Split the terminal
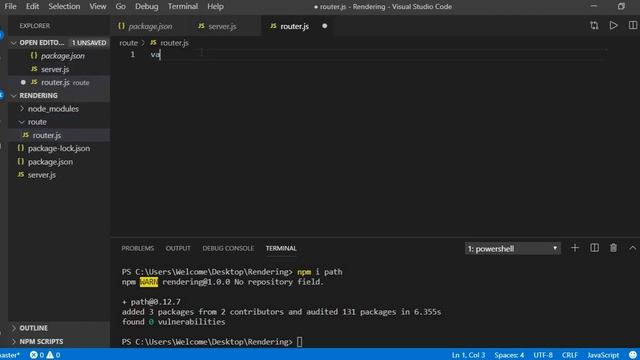640x360 pixels. point(595,248)
